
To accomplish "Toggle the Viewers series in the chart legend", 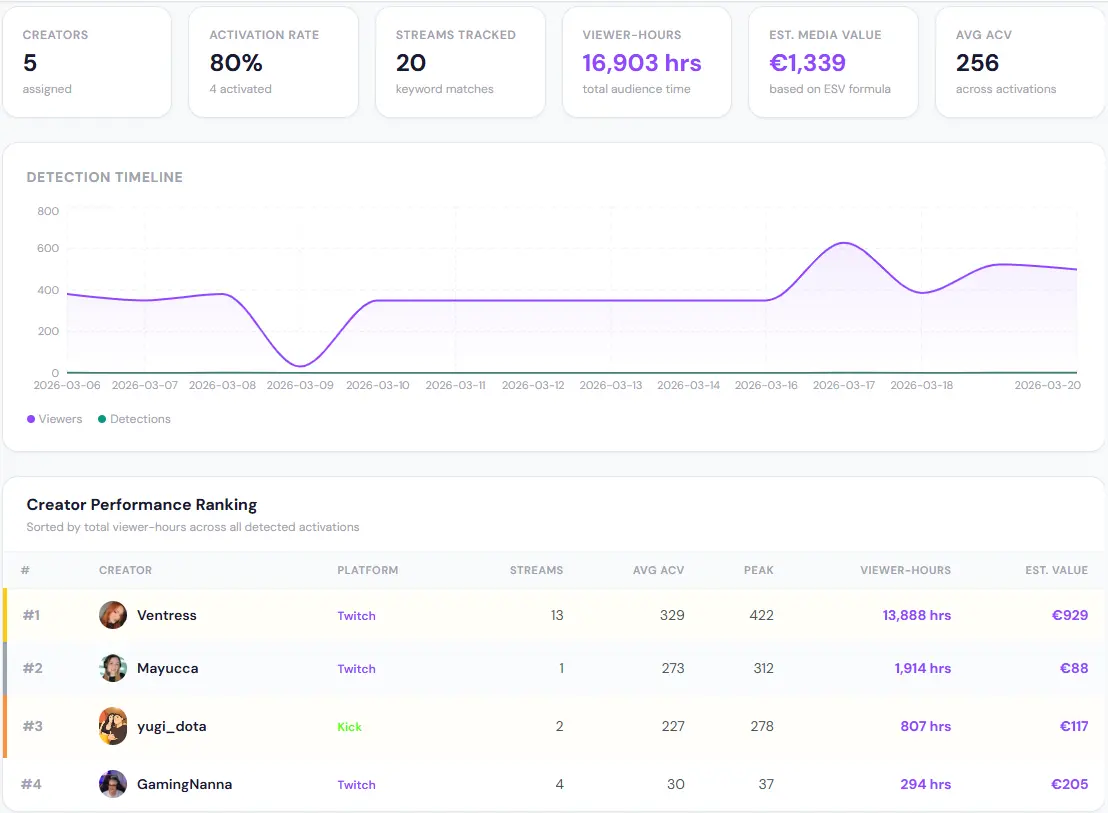I will pyautogui.click(x=54, y=418).
